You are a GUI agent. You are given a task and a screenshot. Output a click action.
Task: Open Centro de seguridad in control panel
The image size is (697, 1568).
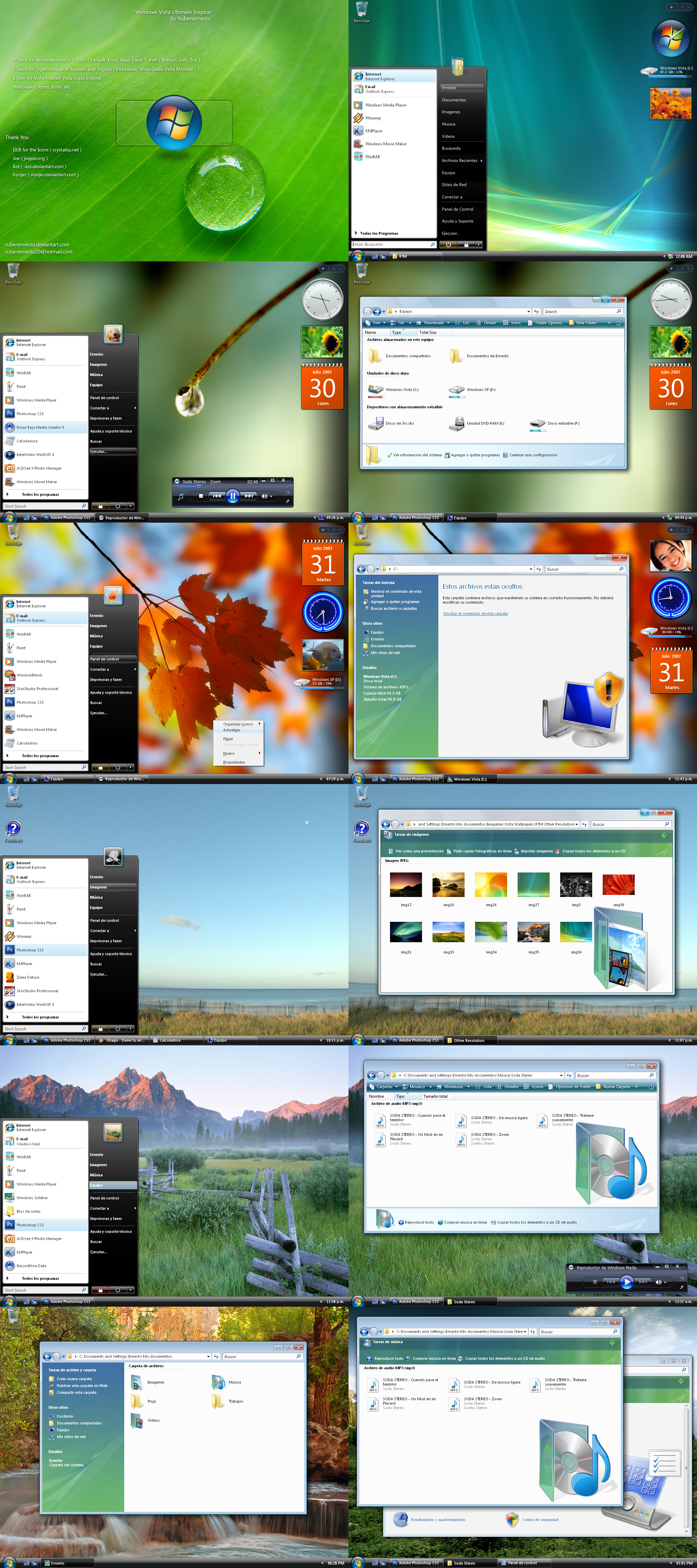tap(531, 1519)
